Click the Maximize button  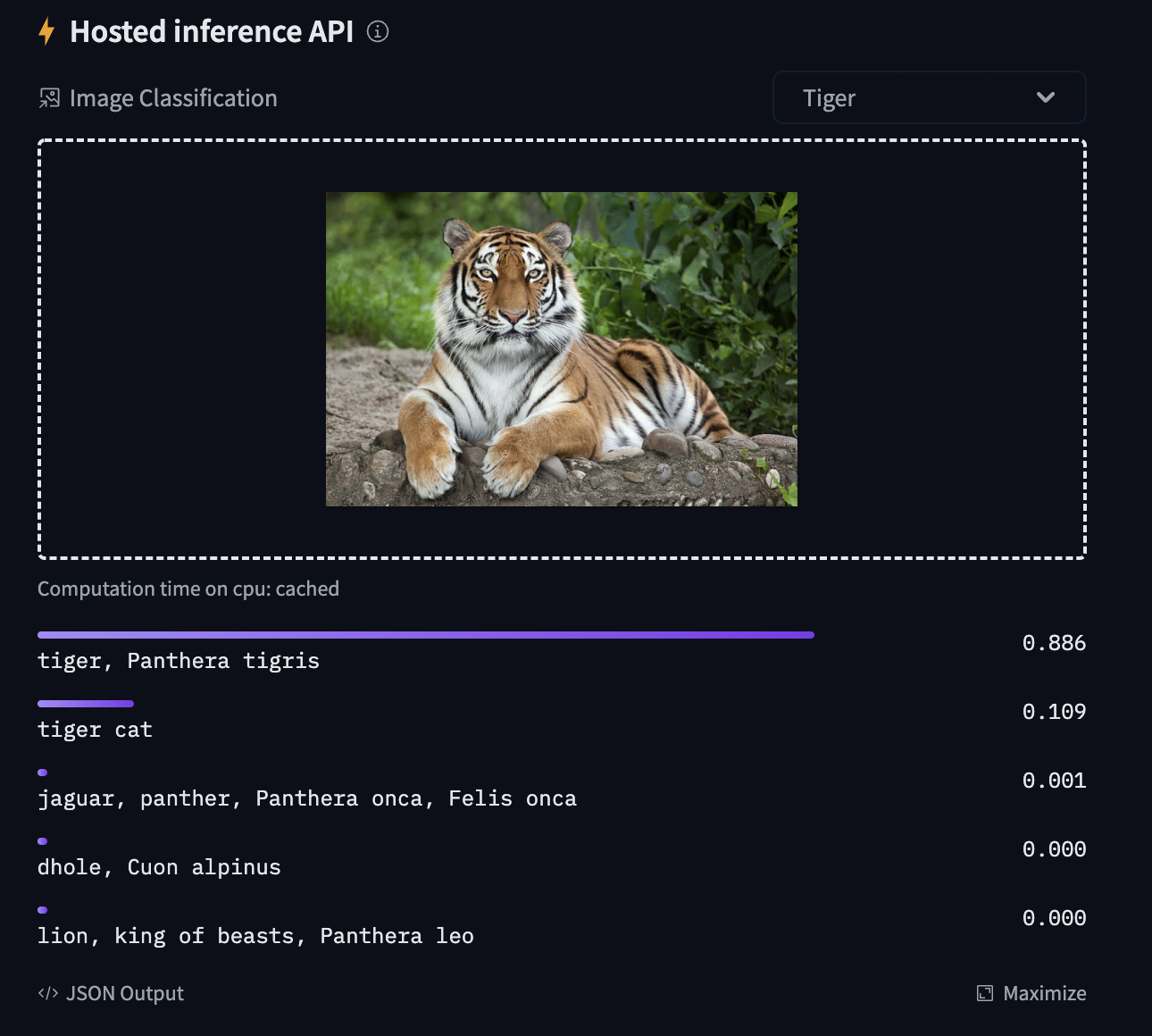pyautogui.click(x=1045, y=992)
